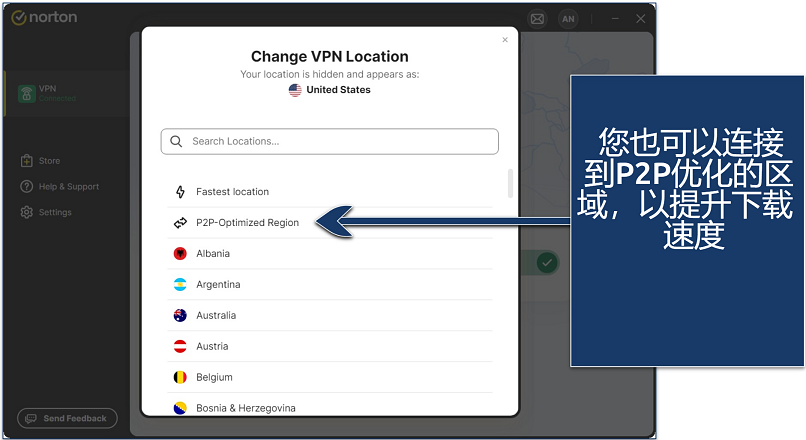Click the Australia flag icon

pos(180,315)
